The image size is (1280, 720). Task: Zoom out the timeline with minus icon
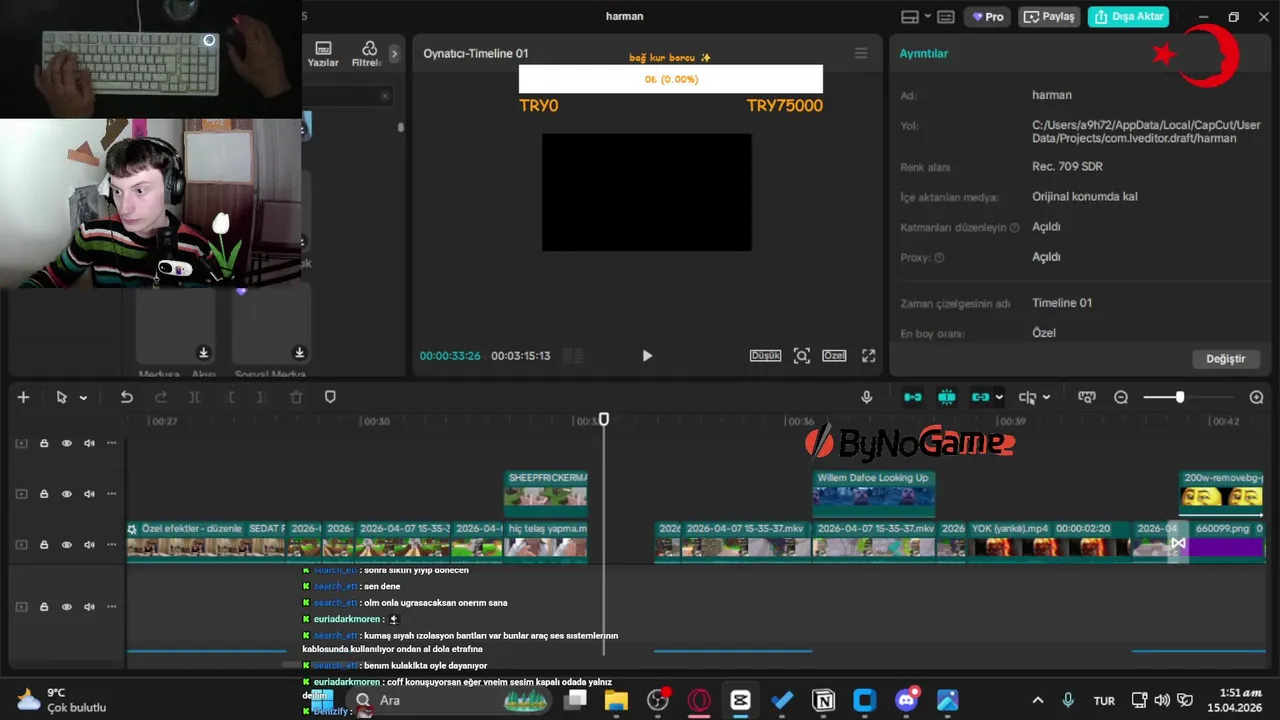pos(1121,397)
